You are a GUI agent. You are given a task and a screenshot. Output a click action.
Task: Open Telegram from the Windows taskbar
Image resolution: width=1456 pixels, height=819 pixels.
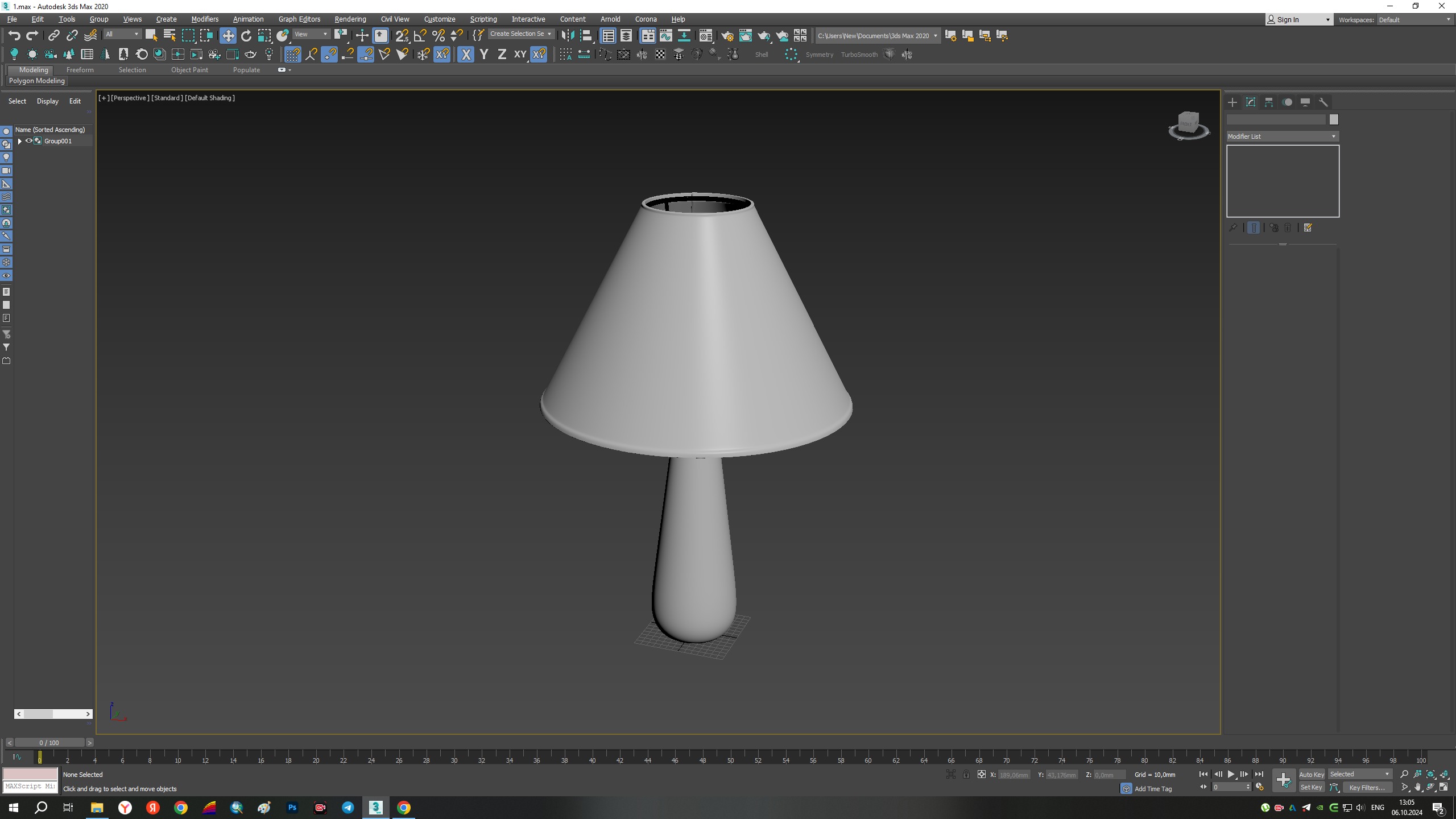click(x=348, y=808)
